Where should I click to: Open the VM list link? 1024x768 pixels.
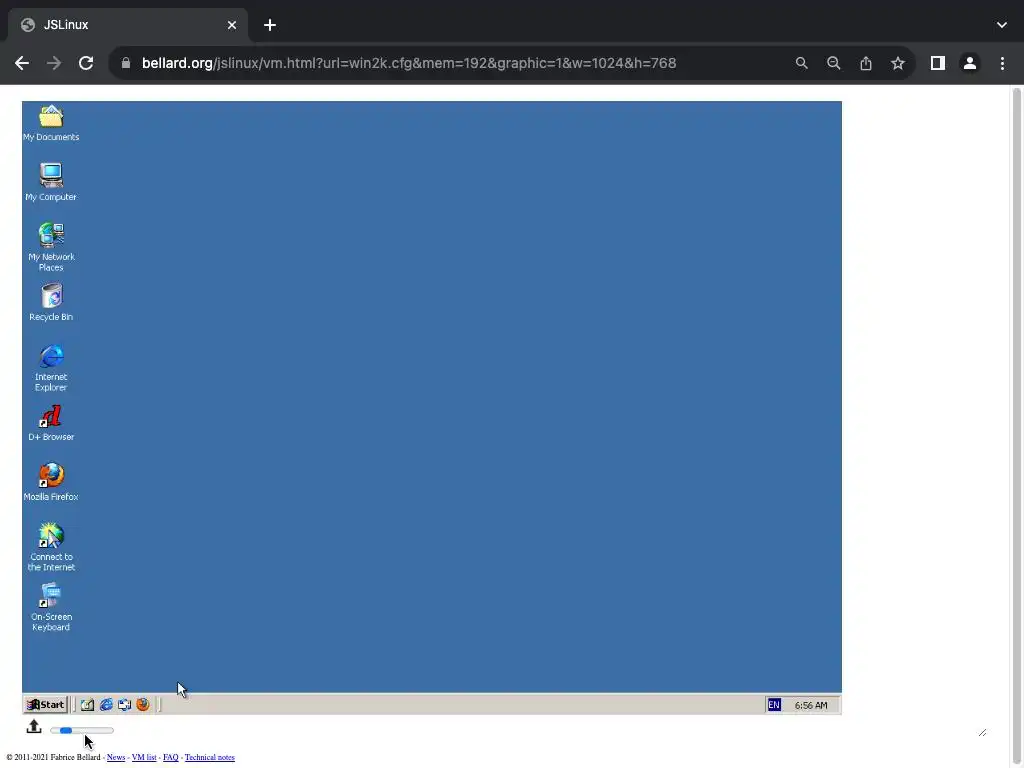click(144, 758)
